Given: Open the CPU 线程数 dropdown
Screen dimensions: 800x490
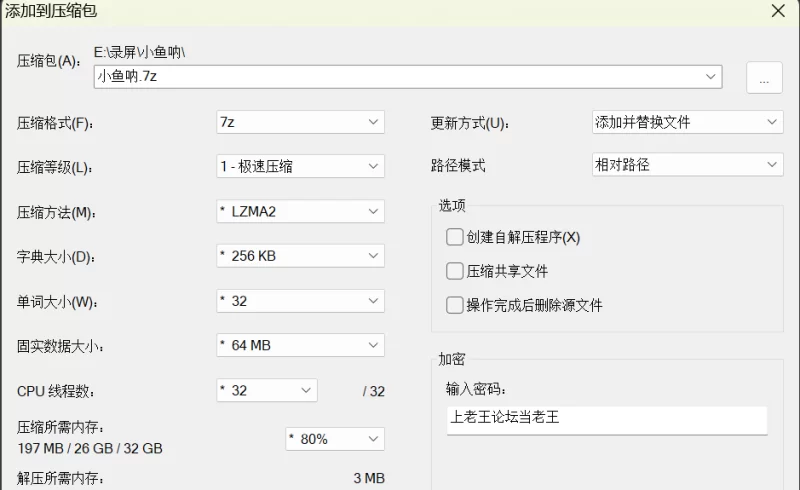Looking at the screenshot, I should pos(267,390).
